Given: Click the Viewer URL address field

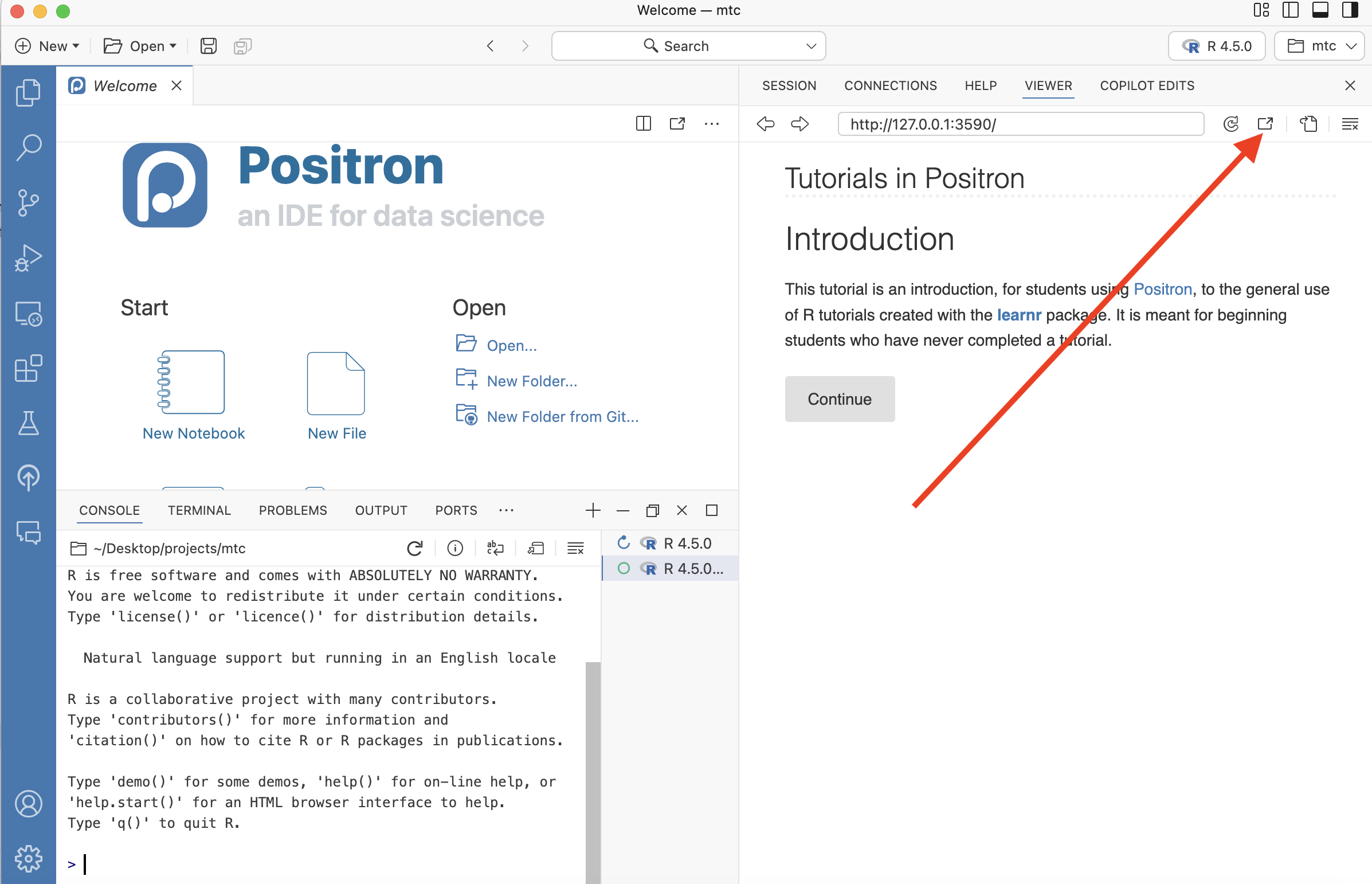Looking at the screenshot, I should click(x=1021, y=124).
